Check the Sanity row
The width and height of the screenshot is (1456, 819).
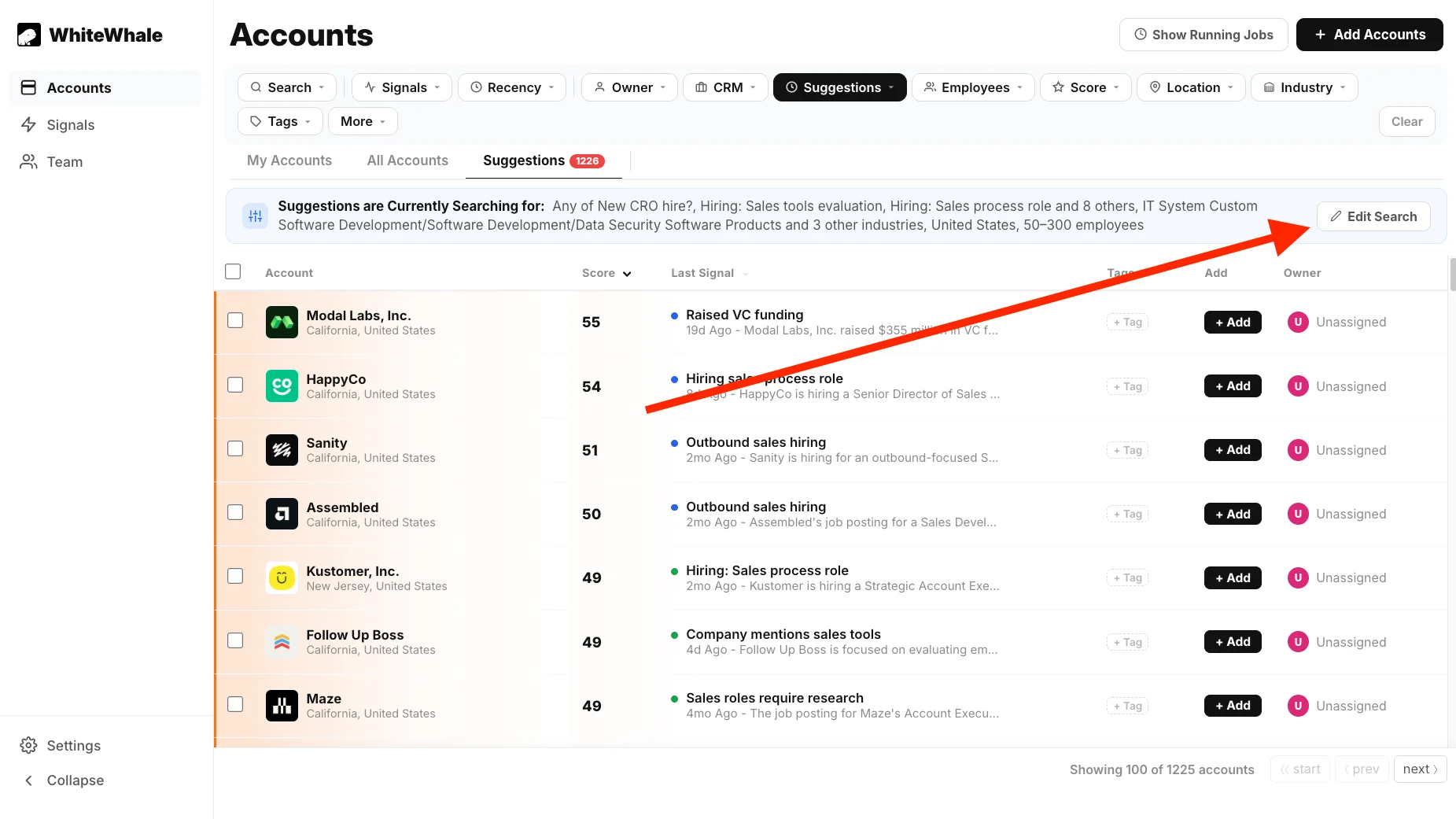point(235,448)
